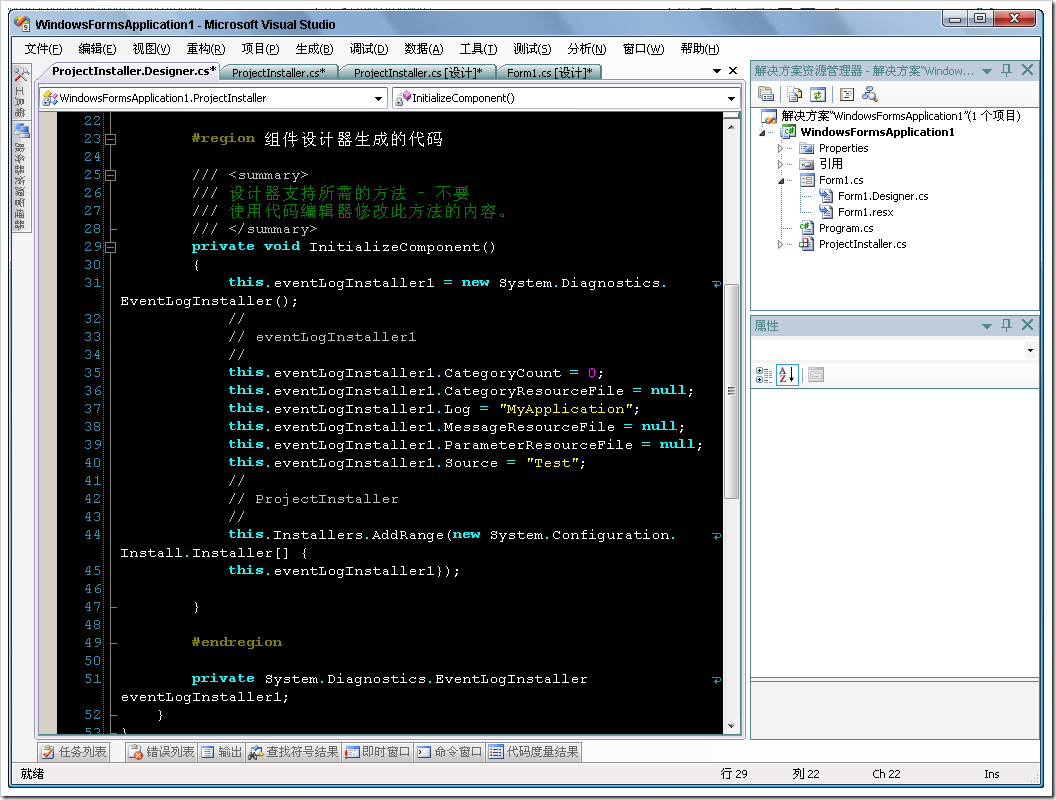The image size is (1056, 800).
Task: Select the solution root node
Action: point(900,116)
